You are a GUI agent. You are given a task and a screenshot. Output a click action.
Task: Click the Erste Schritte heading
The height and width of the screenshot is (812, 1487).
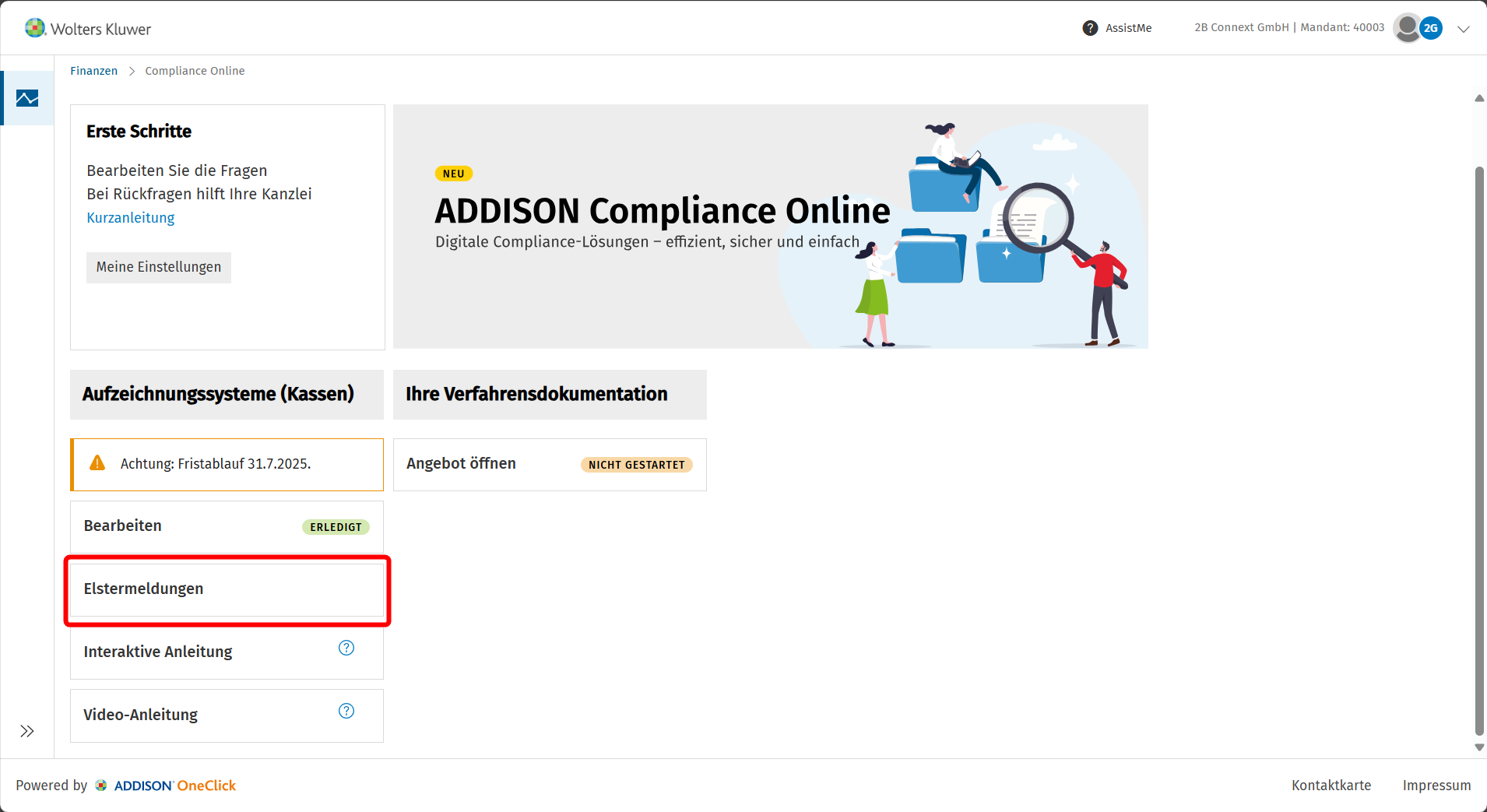[x=139, y=132]
